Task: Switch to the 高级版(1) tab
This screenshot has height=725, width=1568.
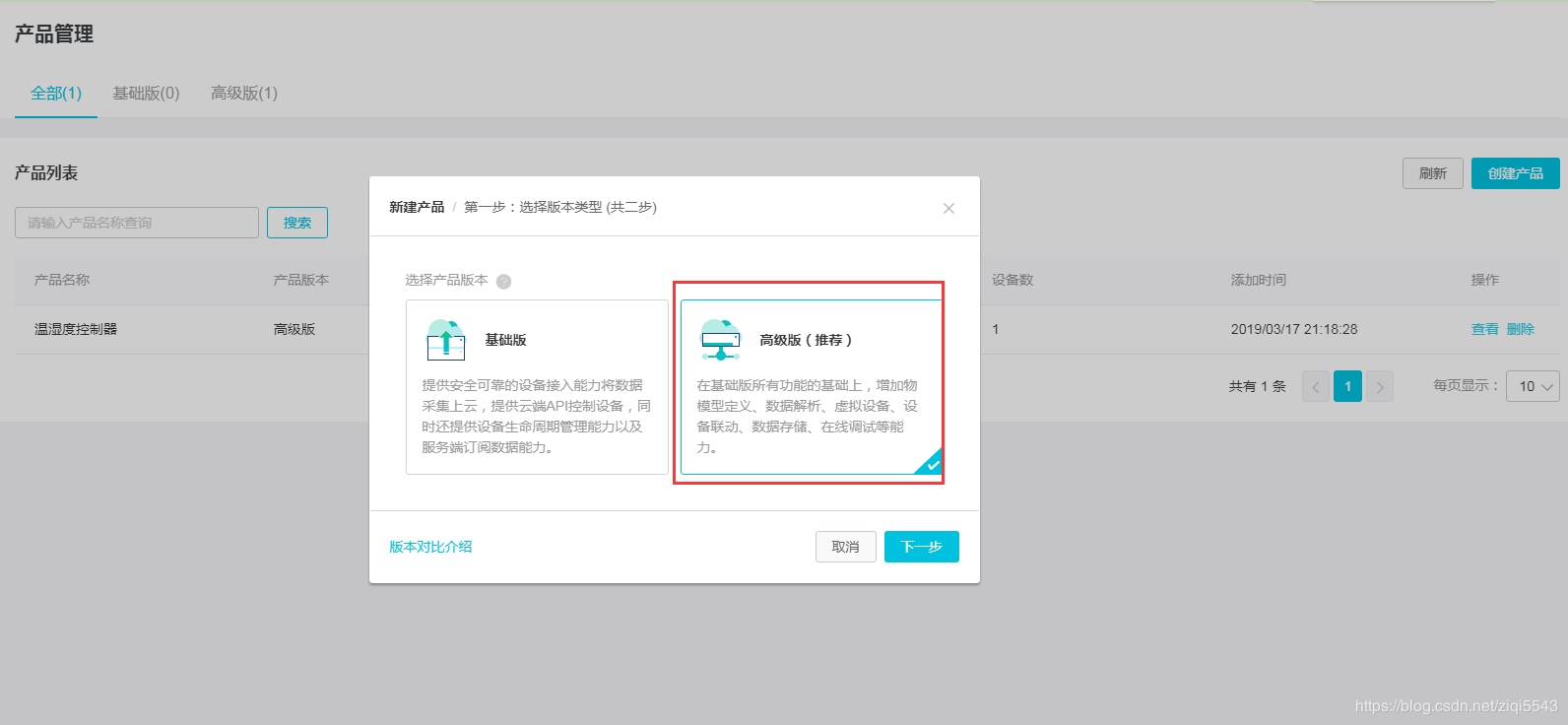Action: coord(244,94)
